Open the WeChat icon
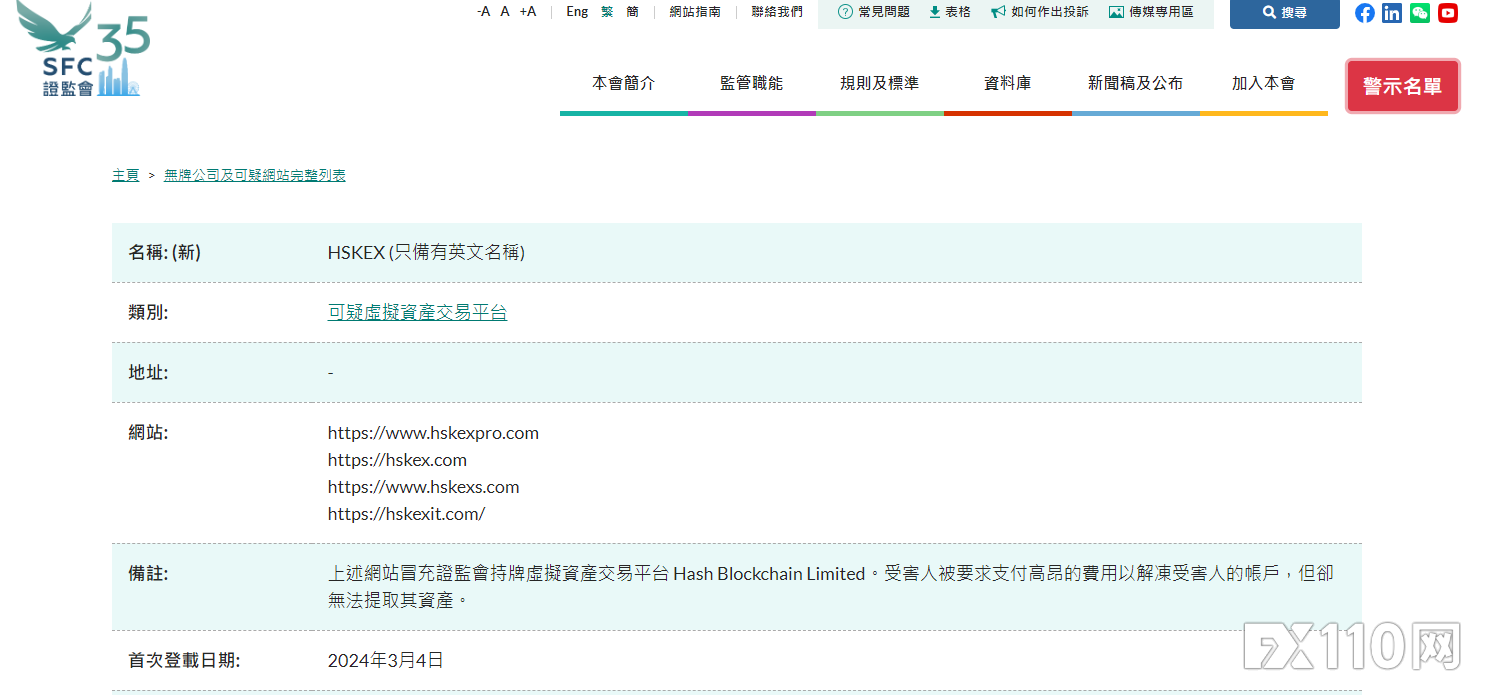 click(1419, 13)
